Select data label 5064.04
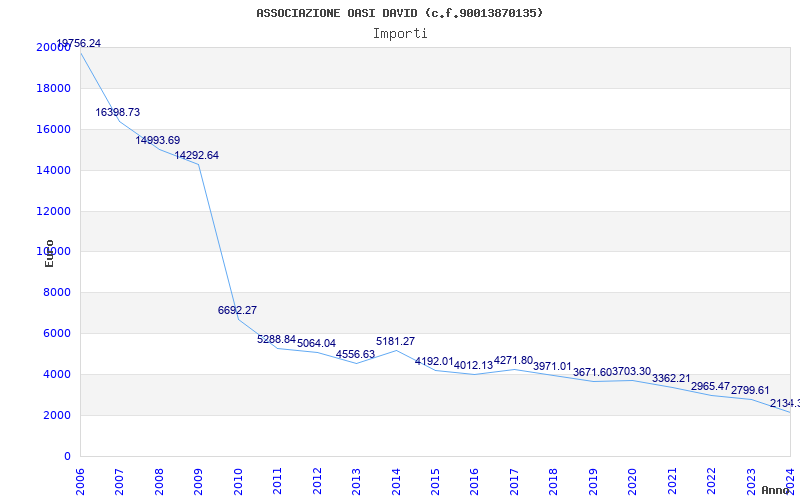The height and width of the screenshot is (500, 800). [316, 343]
